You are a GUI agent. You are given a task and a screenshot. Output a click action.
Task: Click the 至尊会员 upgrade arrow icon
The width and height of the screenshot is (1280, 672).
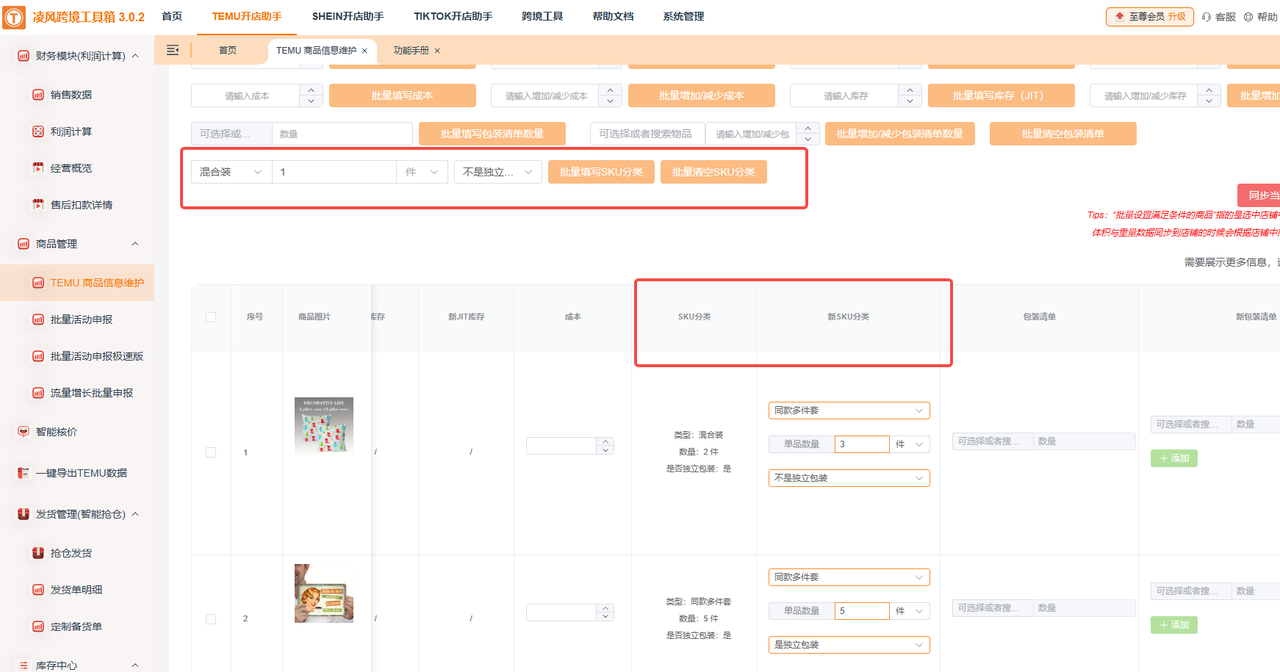[x=1119, y=17]
